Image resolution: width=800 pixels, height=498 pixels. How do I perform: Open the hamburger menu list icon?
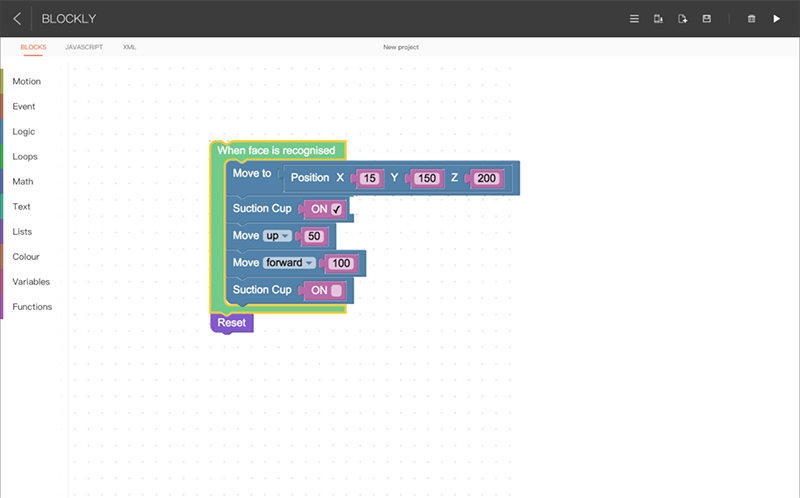633,19
